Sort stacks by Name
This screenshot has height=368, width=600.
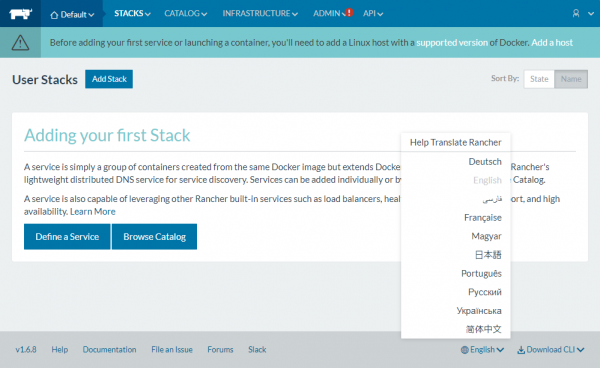point(571,79)
